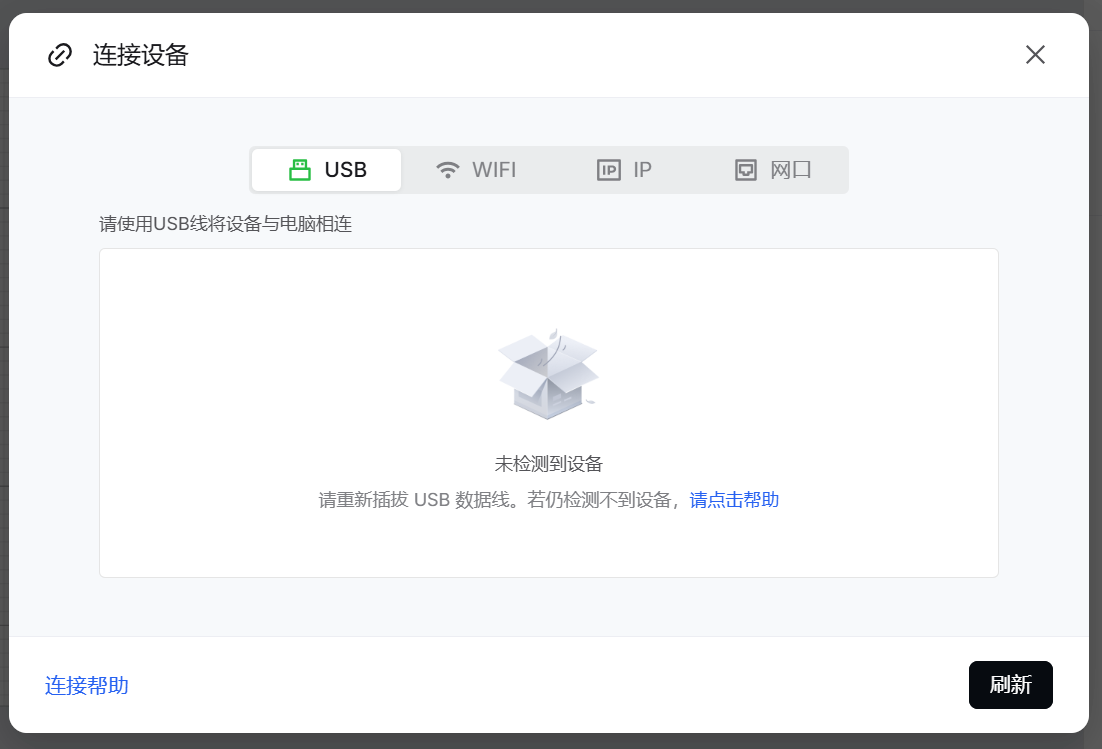
Task: Select the USB tab label
Action: tap(346, 170)
